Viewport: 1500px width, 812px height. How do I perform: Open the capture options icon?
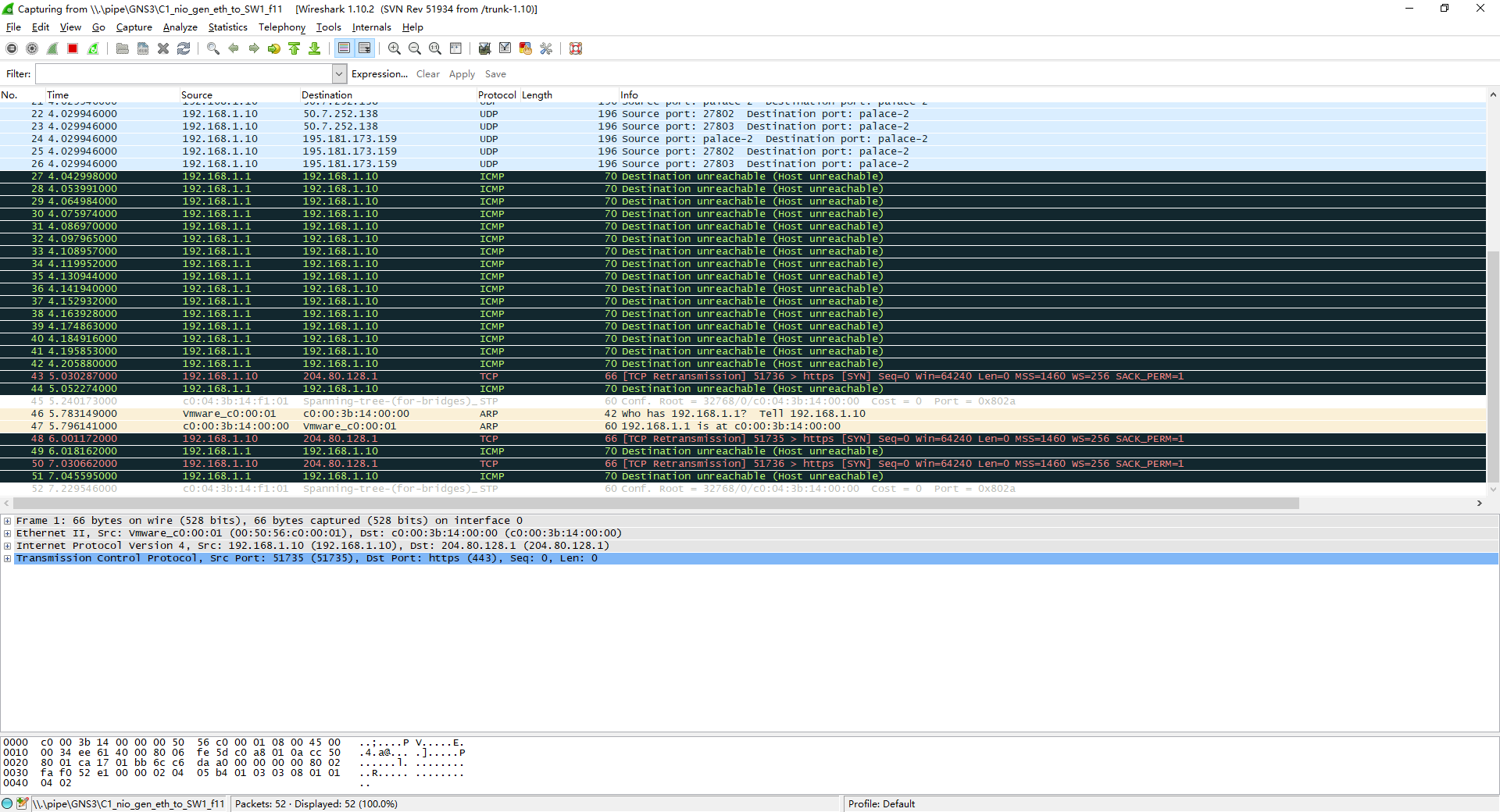point(32,48)
